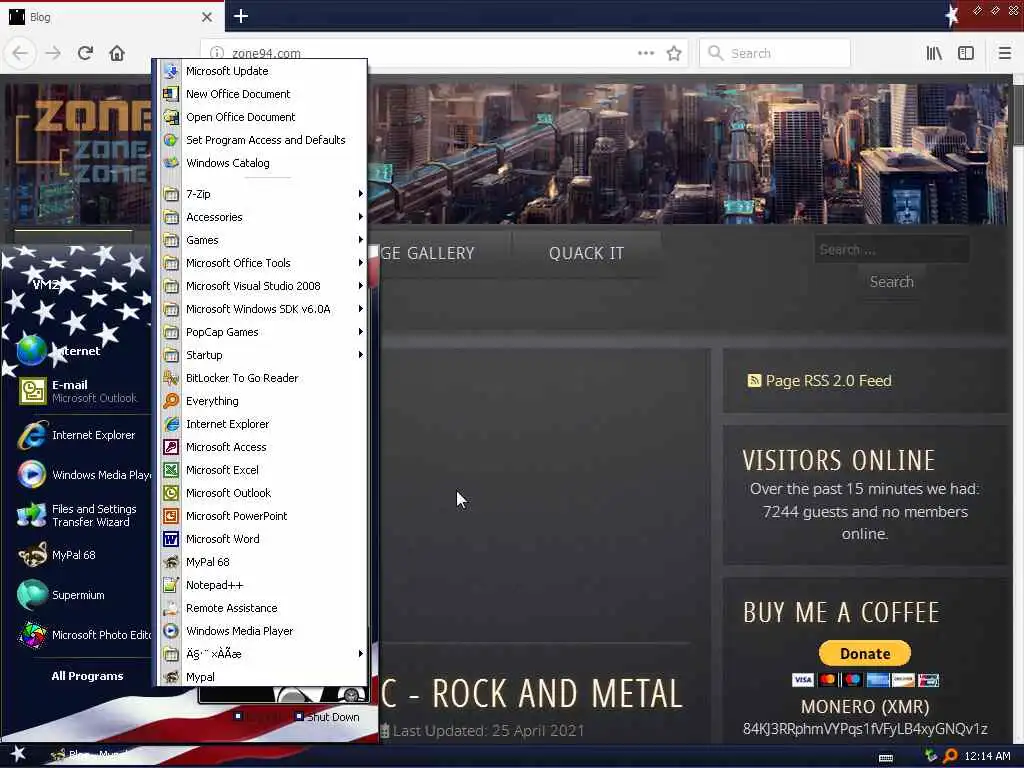Expand the Games submenu
The height and width of the screenshot is (768, 1024).
(x=263, y=240)
